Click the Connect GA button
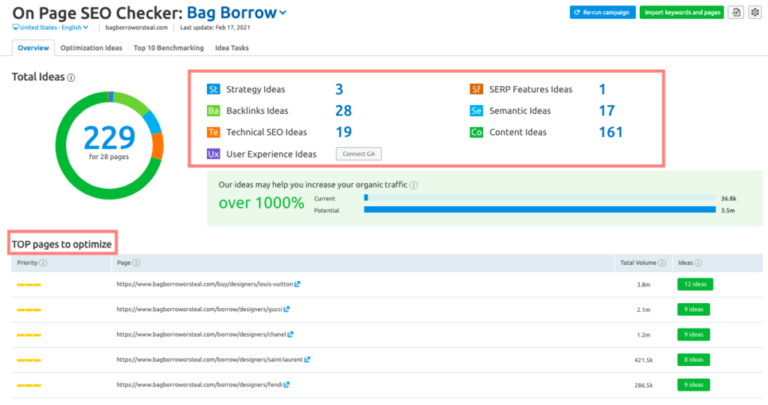 (x=359, y=154)
